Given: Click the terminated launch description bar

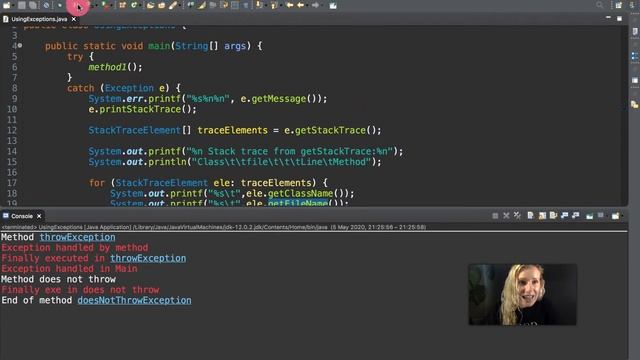Looking at the screenshot, I should [214, 227].
